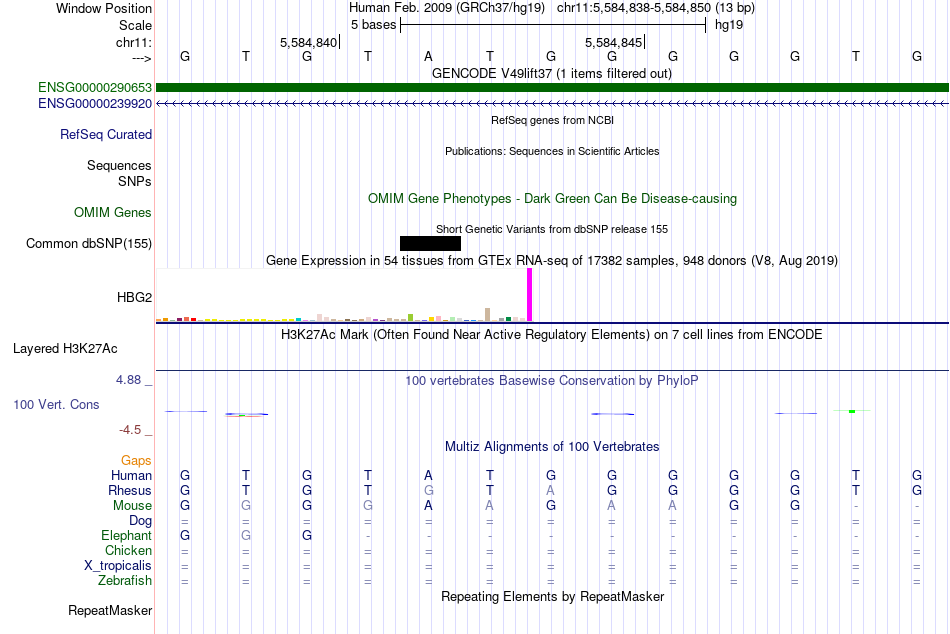Viewport: 950px width, 634px height.
Task: Click the ENSG00000239920 arrowed transcript line
Action: (552, 104)
